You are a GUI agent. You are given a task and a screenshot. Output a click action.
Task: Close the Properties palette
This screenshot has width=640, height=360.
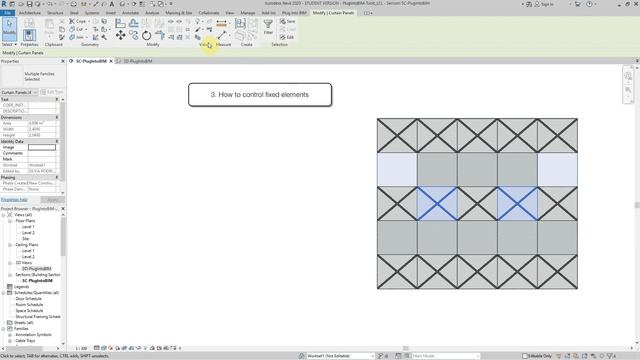coord(63,61)
